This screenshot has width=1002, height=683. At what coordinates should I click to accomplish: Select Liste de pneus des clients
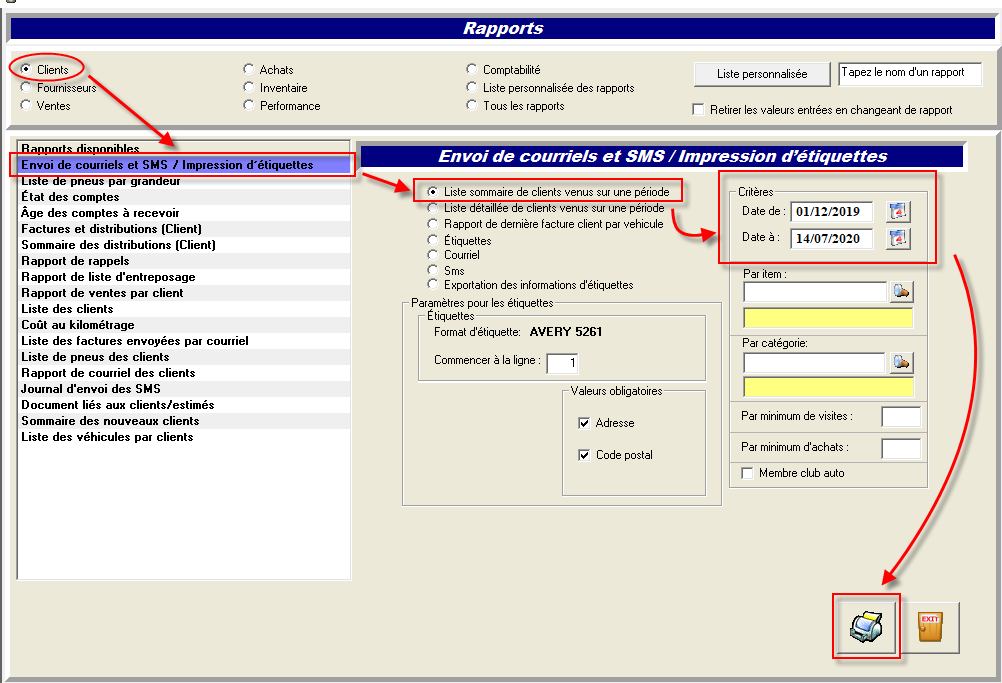point(184,357)
